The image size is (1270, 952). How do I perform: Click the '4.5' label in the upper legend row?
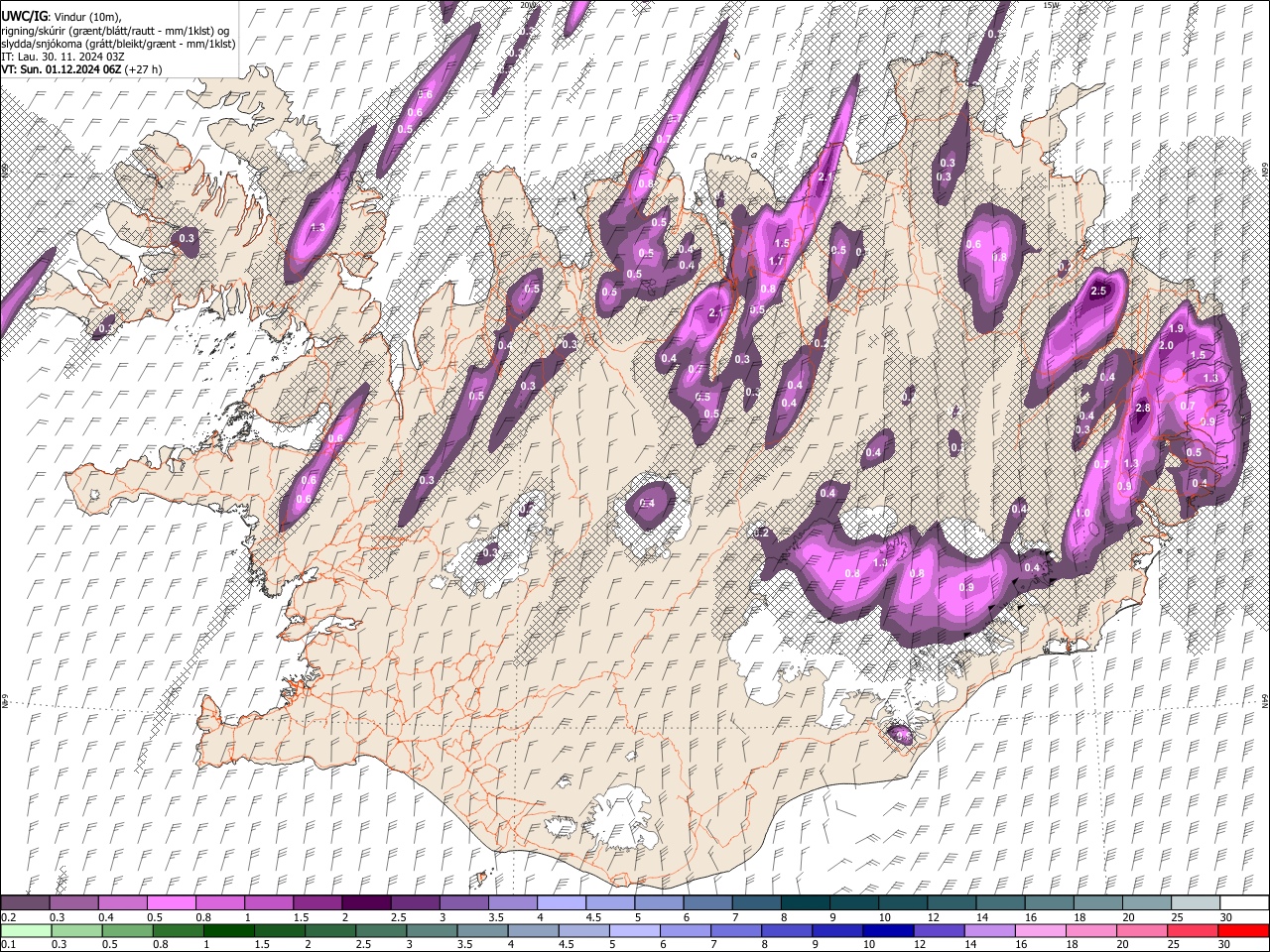click(x=593, y=917)
